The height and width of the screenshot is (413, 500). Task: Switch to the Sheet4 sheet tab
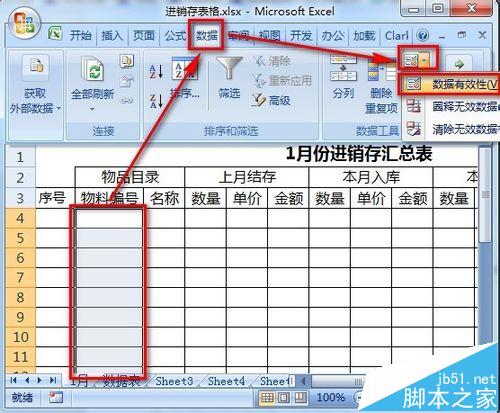click(226, 381)
